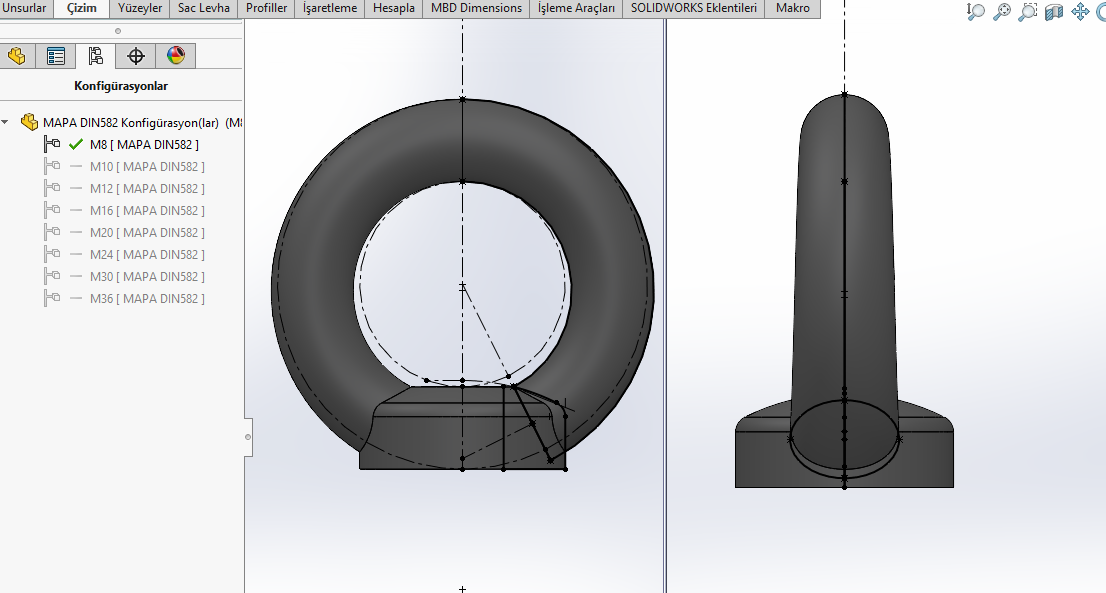The image size is (1106, 593).
Task: Switch to the Makro tab
Action: [x=793, y=8]
